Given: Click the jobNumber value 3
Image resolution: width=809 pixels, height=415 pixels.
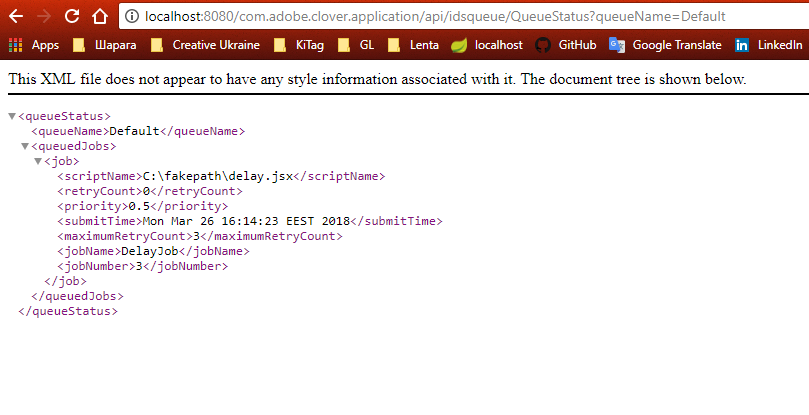Looking at the screenshot, I should 139,266.
